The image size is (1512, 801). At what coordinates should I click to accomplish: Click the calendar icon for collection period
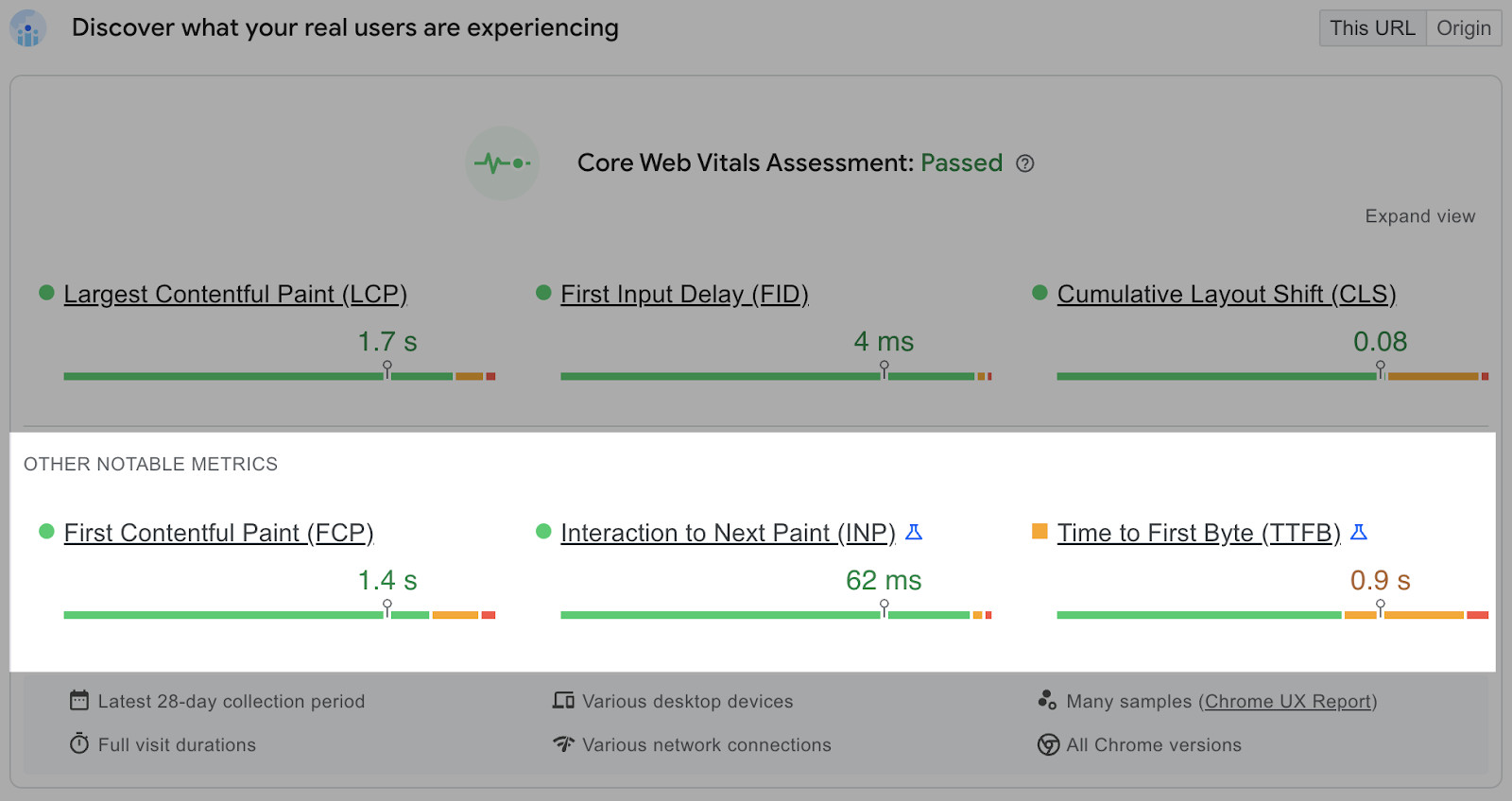point(79,700)
